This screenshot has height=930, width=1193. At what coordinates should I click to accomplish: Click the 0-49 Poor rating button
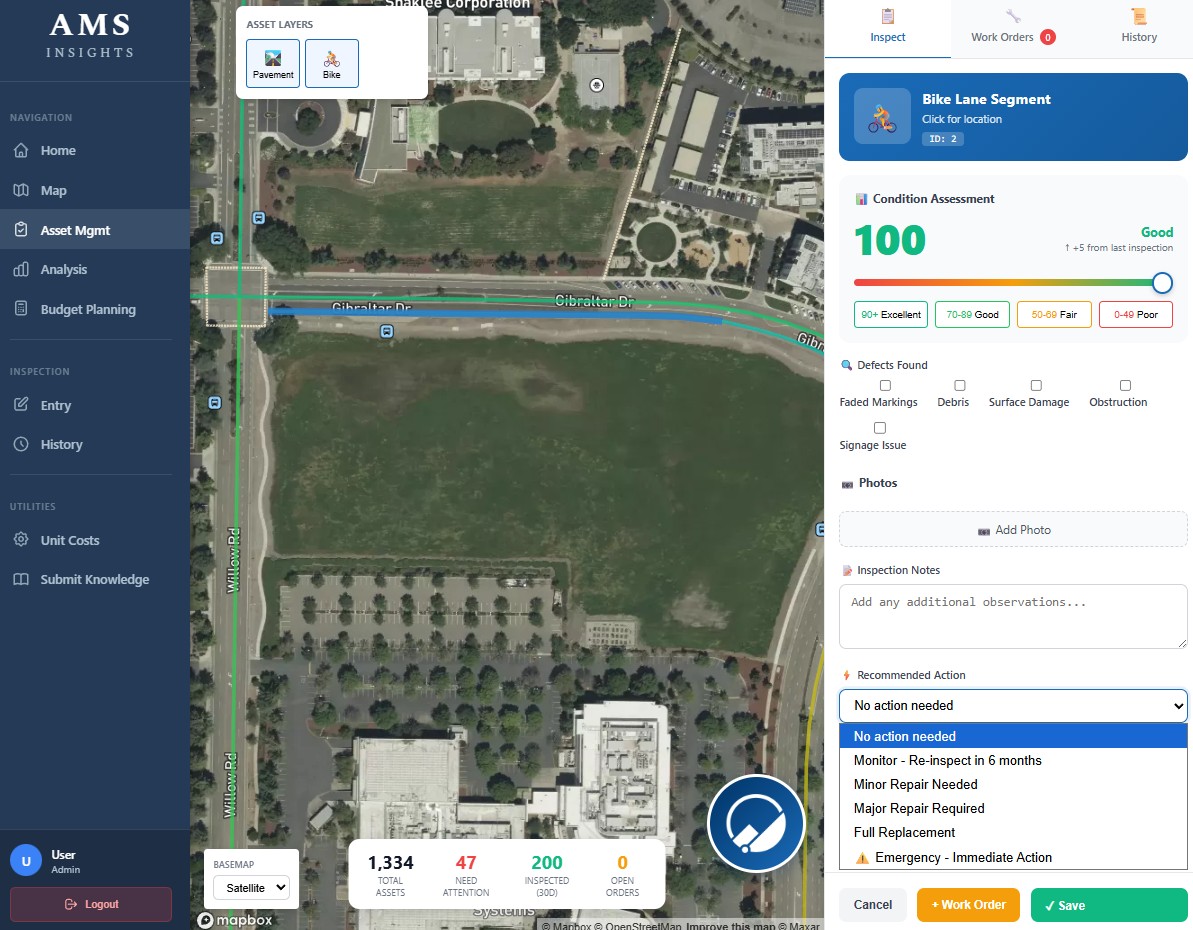pyautogui.click(x=1136, y=314)
